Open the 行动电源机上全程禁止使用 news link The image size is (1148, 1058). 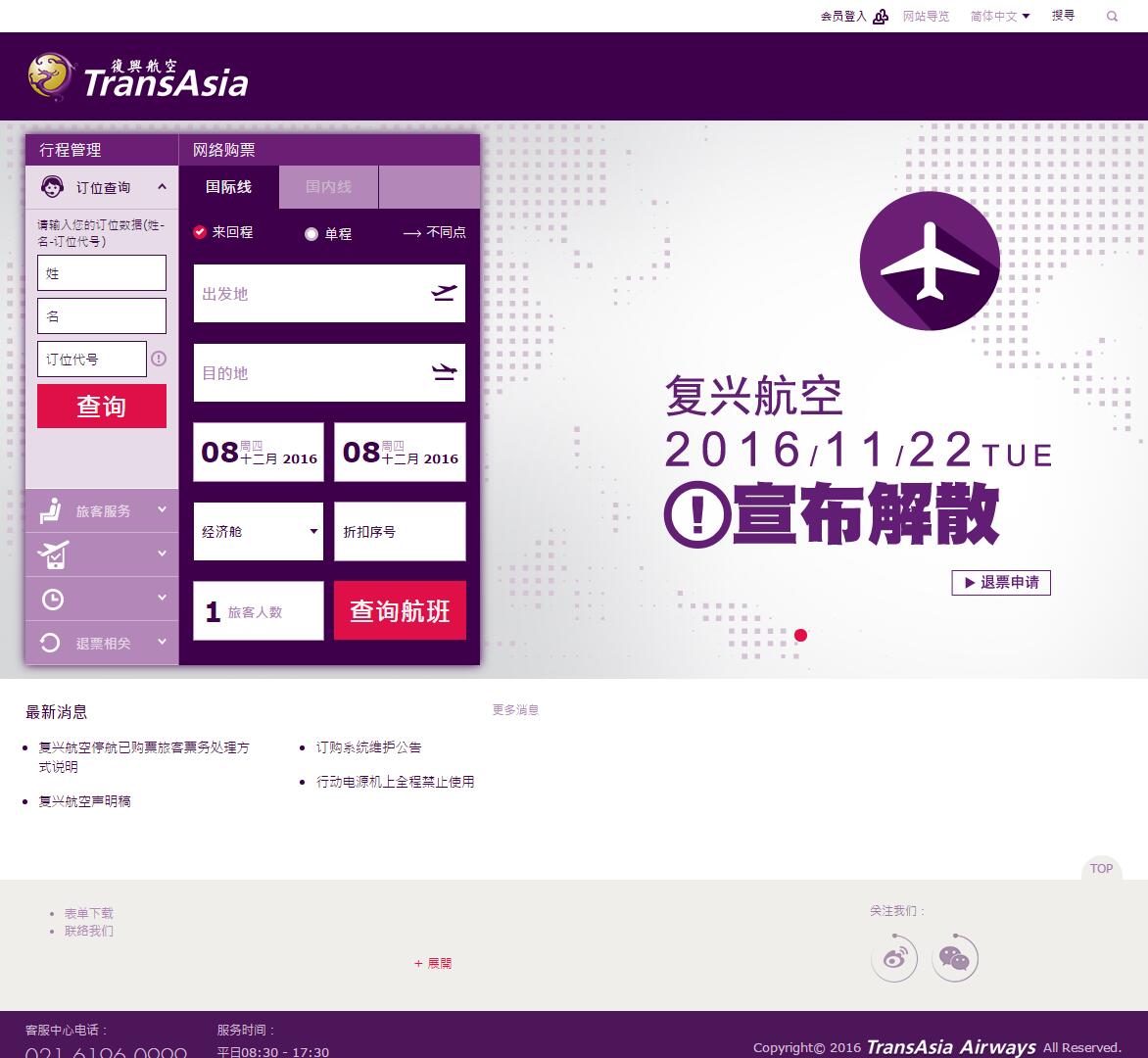click(x=396, y=782)
